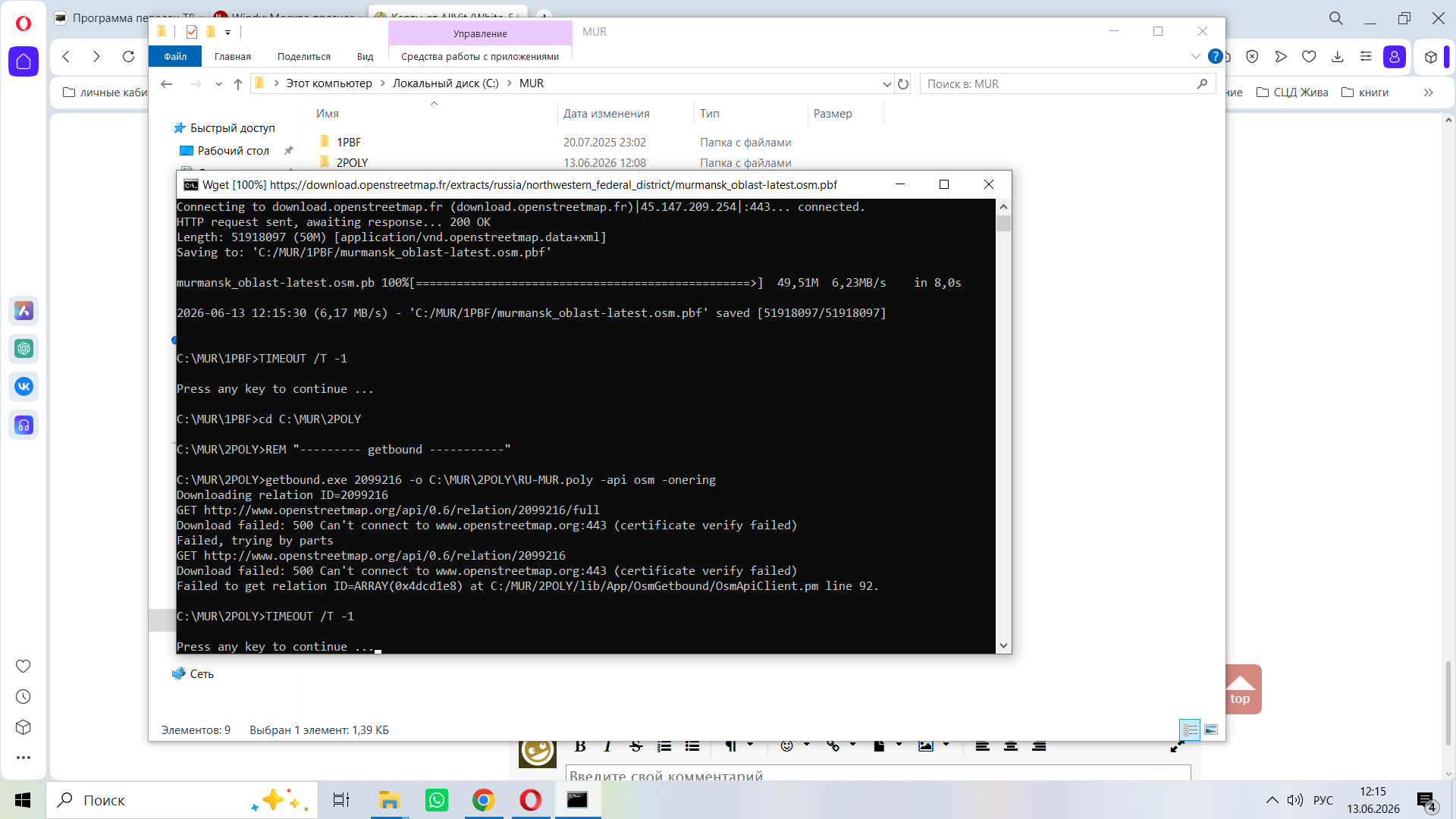The width and height of the screenshot is (1456, 819).
Task: Pin toggle next to Рабочий стол
Action: coord(288,150)
